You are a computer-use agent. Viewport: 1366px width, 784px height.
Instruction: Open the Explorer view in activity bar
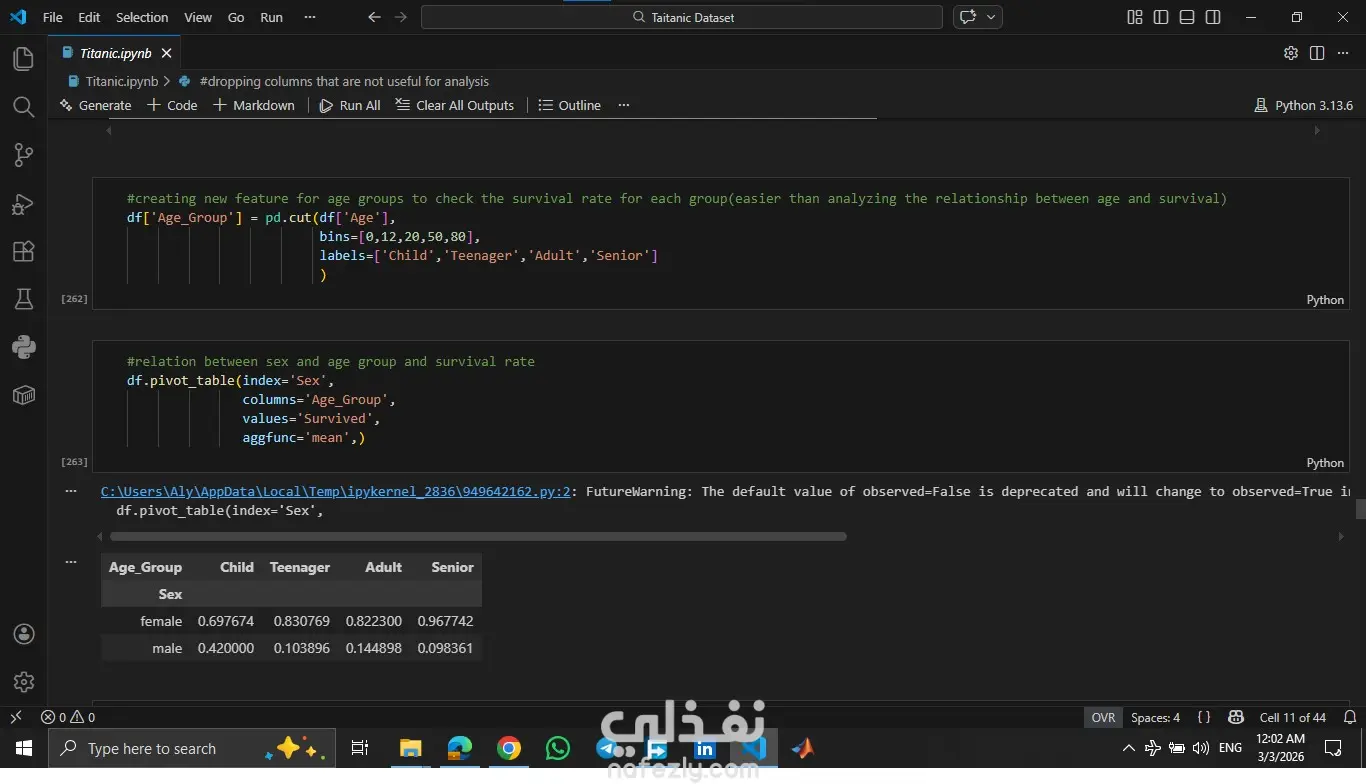[x=23, y=60]
